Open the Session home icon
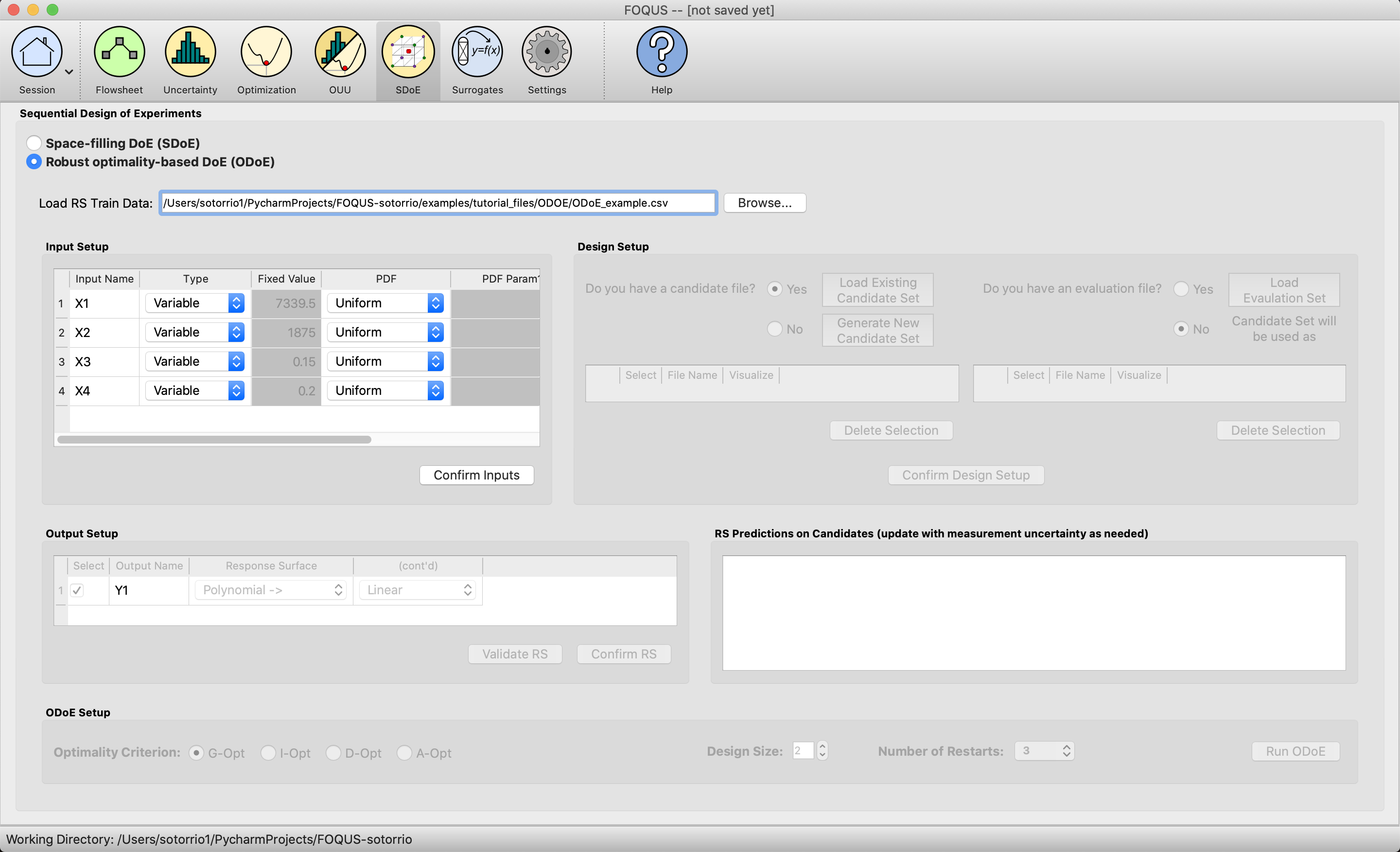Screen dimensions: 1400x852 tap(36, 52)
